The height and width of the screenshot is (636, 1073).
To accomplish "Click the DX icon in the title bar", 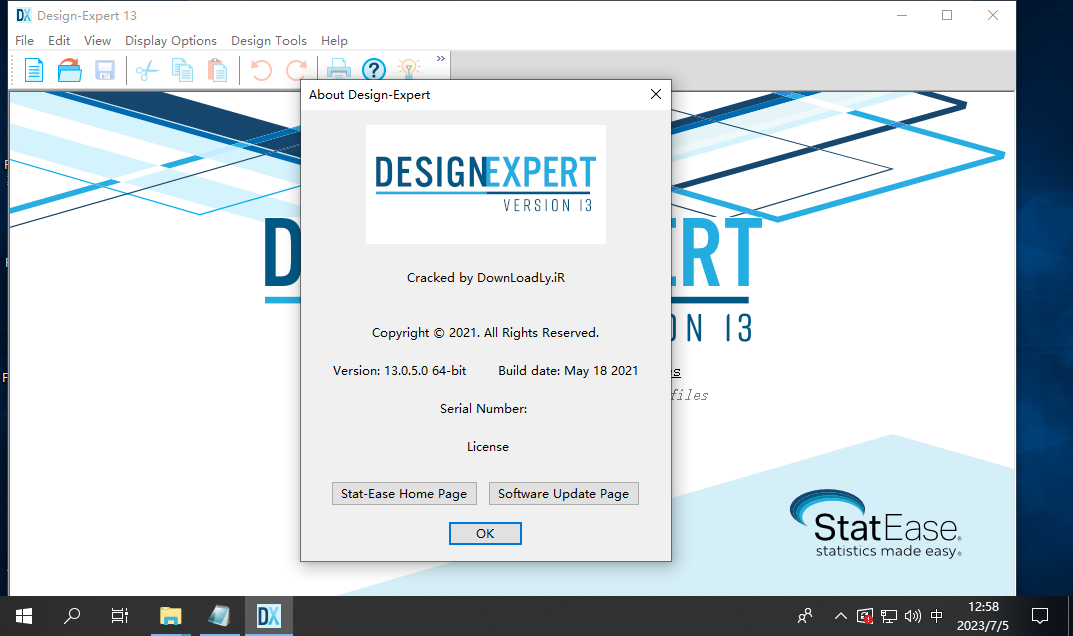I will (x=24, y=15).
